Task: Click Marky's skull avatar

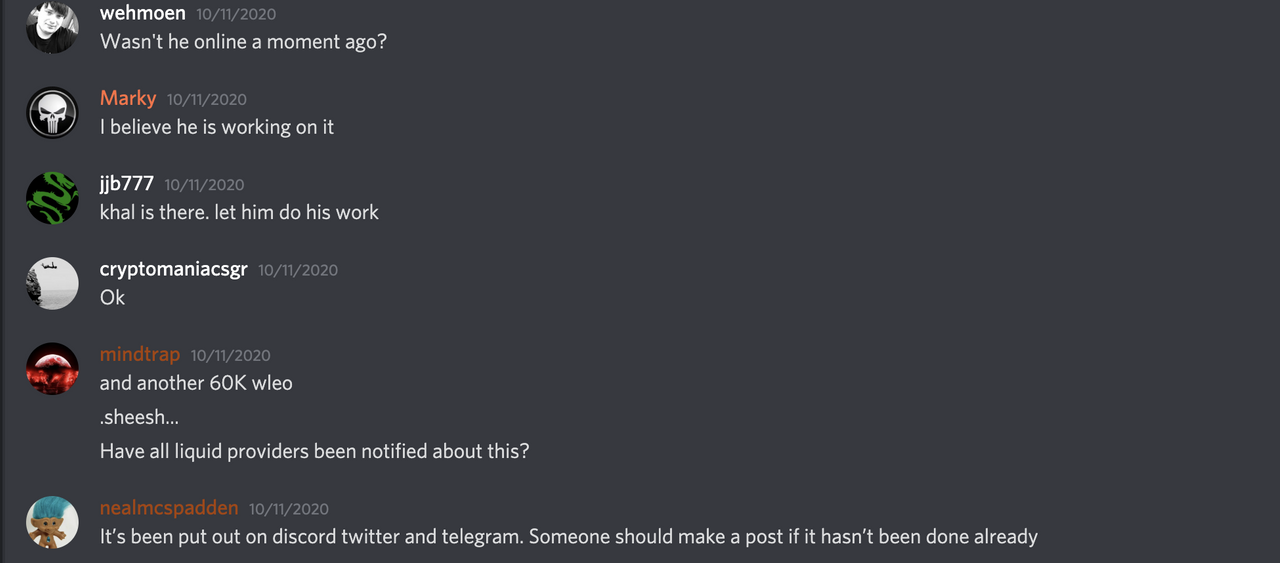Action: 52,113
